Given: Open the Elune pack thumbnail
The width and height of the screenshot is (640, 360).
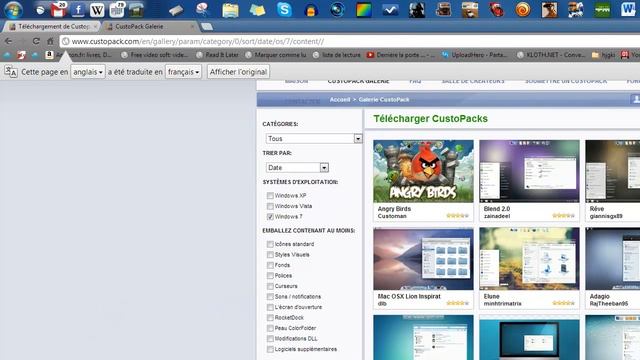Looking at the screenshot, I should 529,259.
